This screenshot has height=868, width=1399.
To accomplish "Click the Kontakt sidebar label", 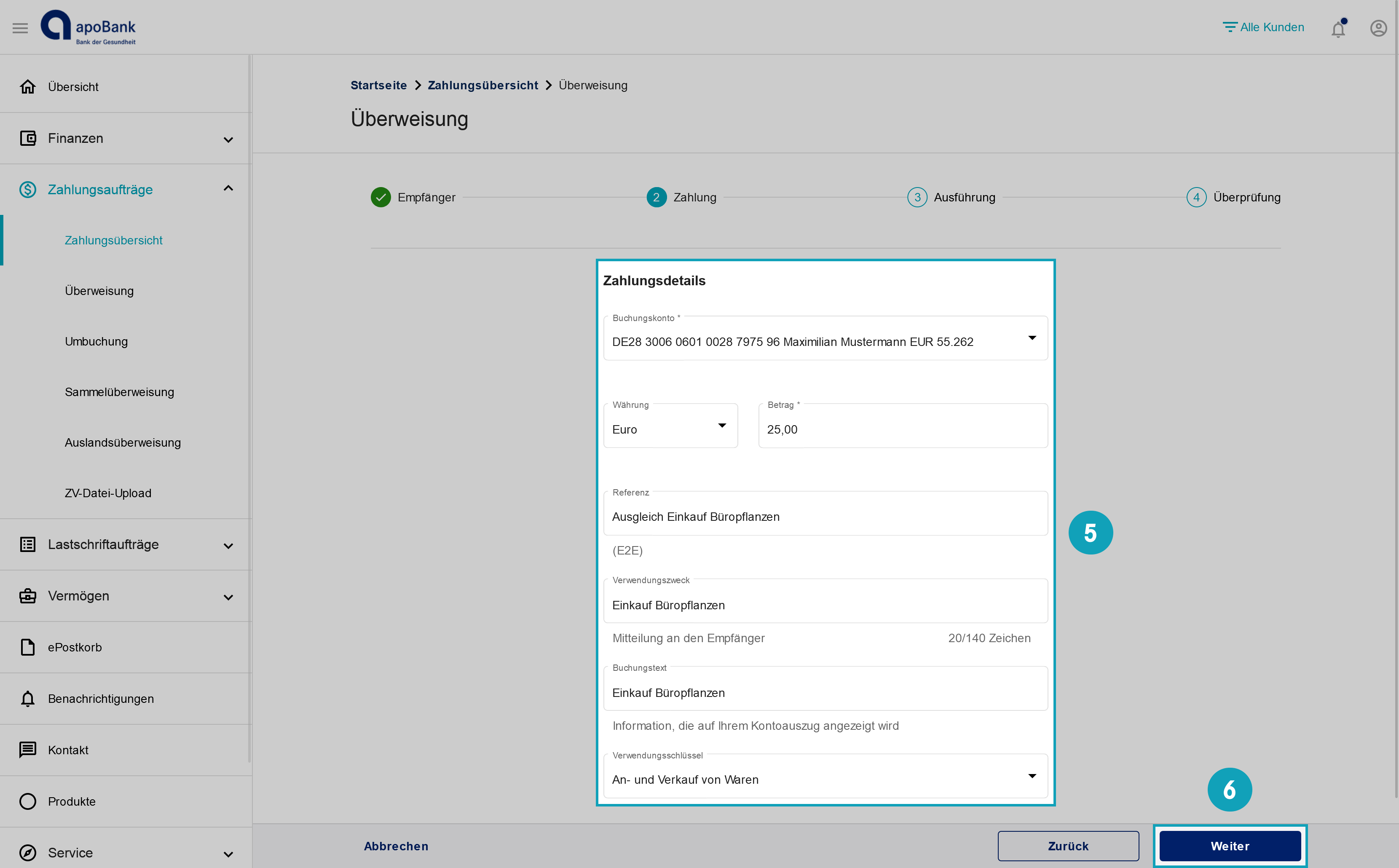I will 68,750.
